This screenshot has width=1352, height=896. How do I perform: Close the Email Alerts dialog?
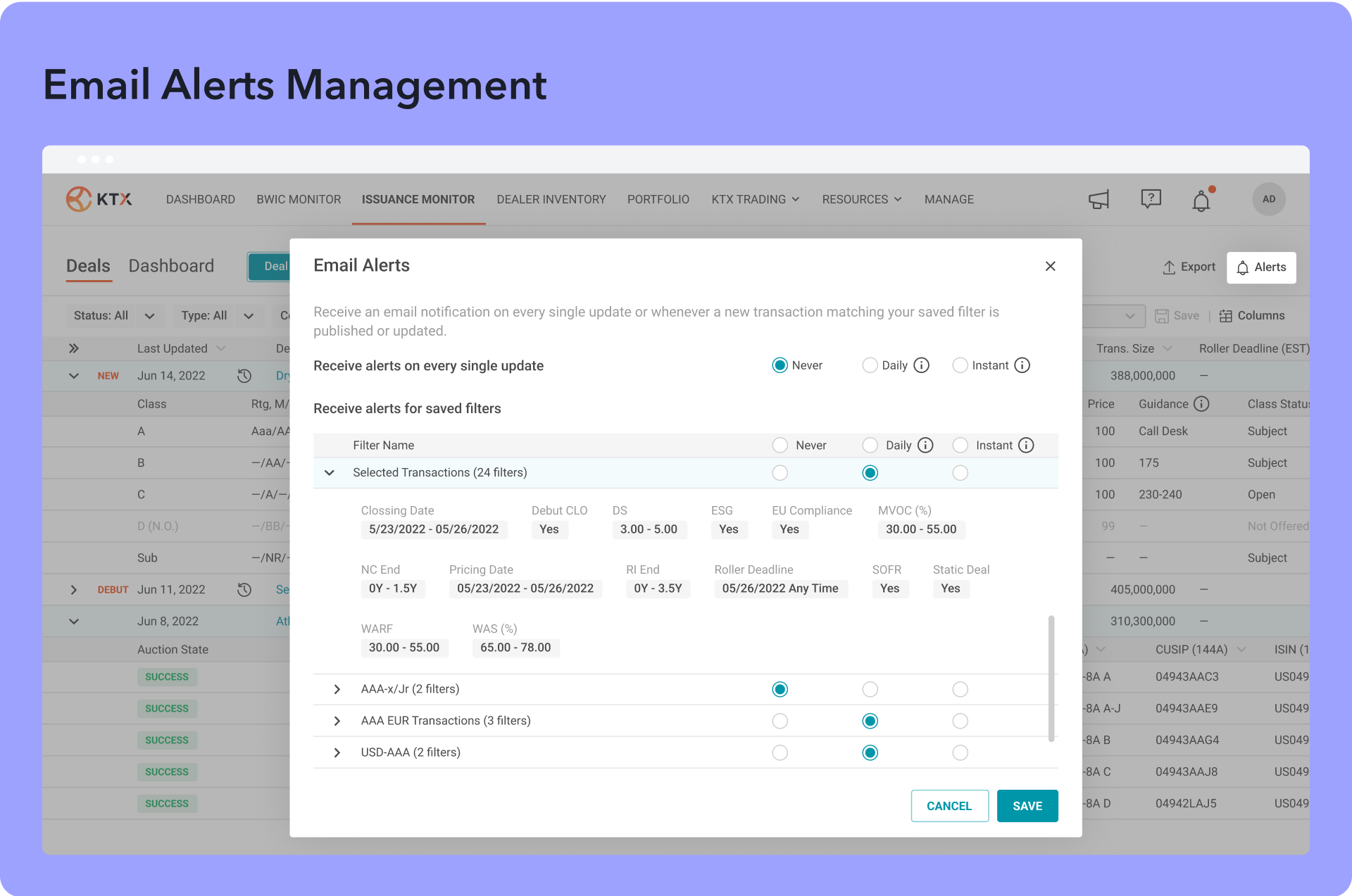coord(1050,266)
